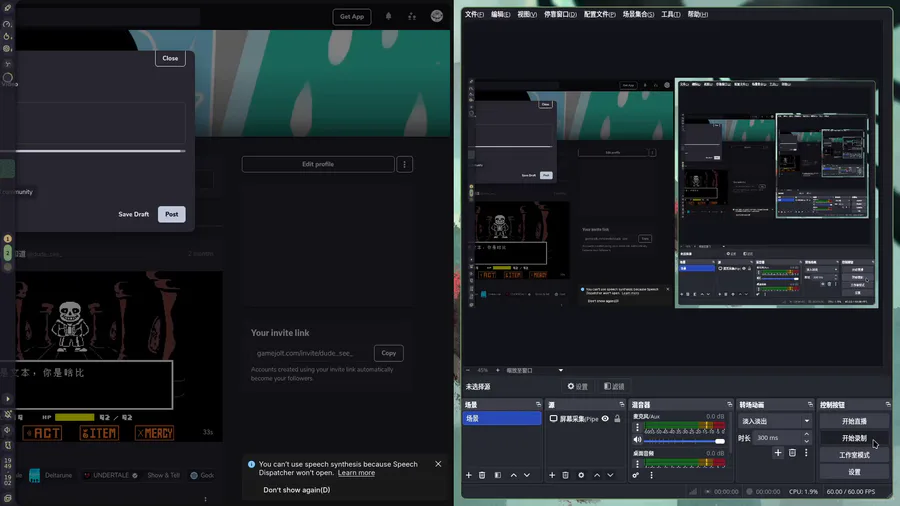The image size is (900, 506).
Task: Zoom in preview with plus icon
Action: point(498,370)
